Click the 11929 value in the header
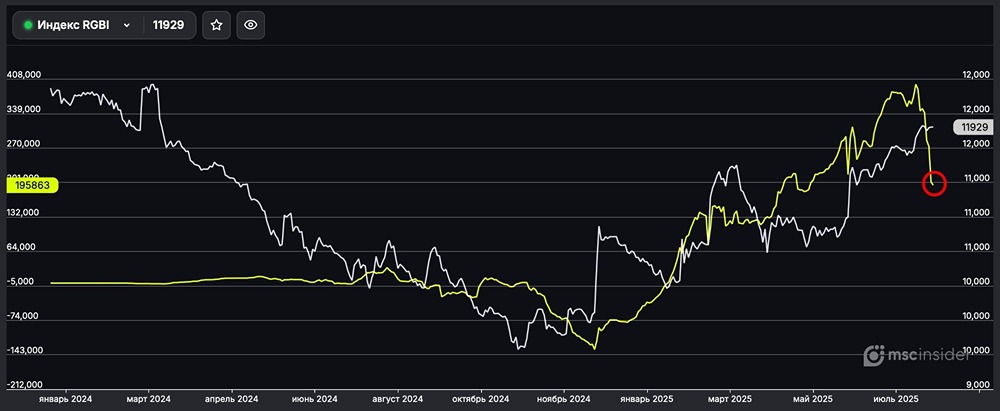The width and height of the screenshot is (1000, 411). [x=166, y=26]
